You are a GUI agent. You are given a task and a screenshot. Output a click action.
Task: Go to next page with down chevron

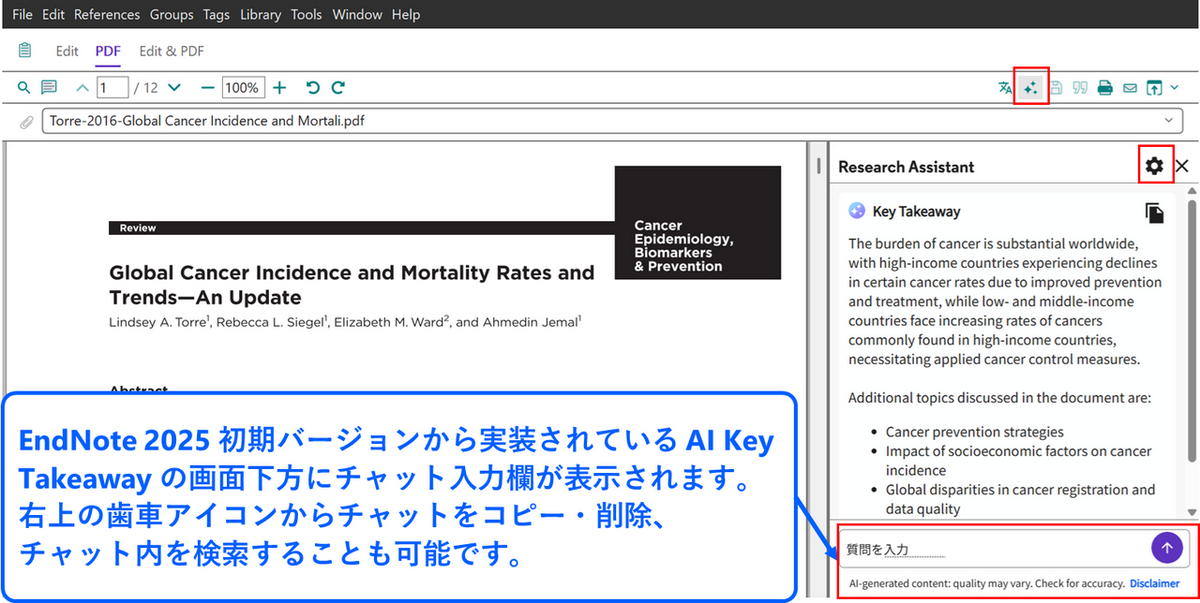[174, 88]
